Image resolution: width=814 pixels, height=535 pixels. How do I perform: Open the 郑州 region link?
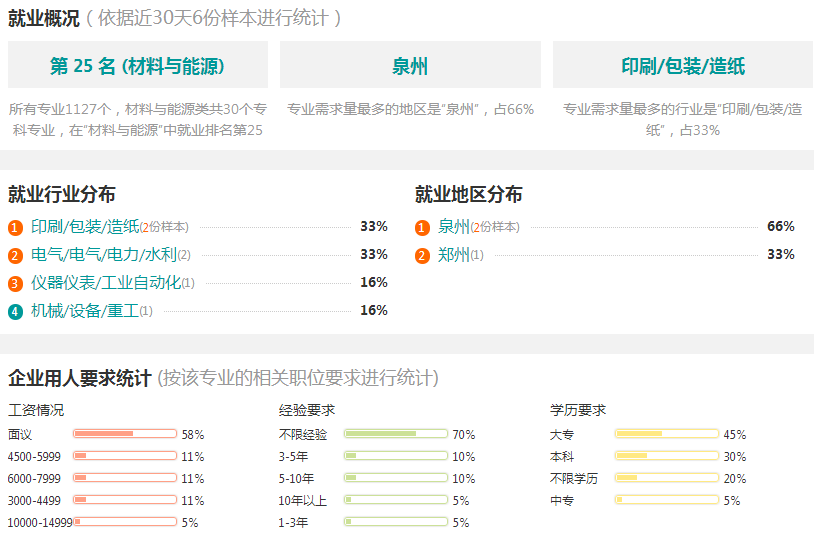[454, 254]
